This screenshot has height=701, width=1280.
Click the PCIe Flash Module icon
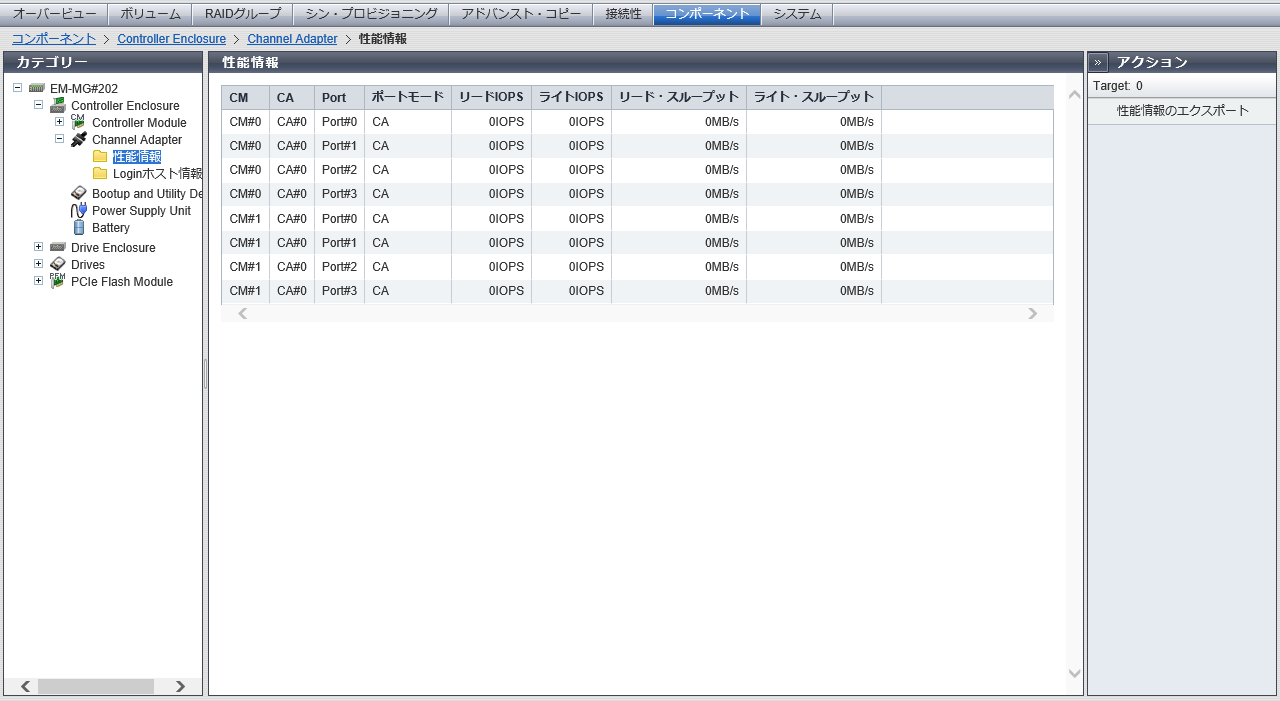point(58,282)
